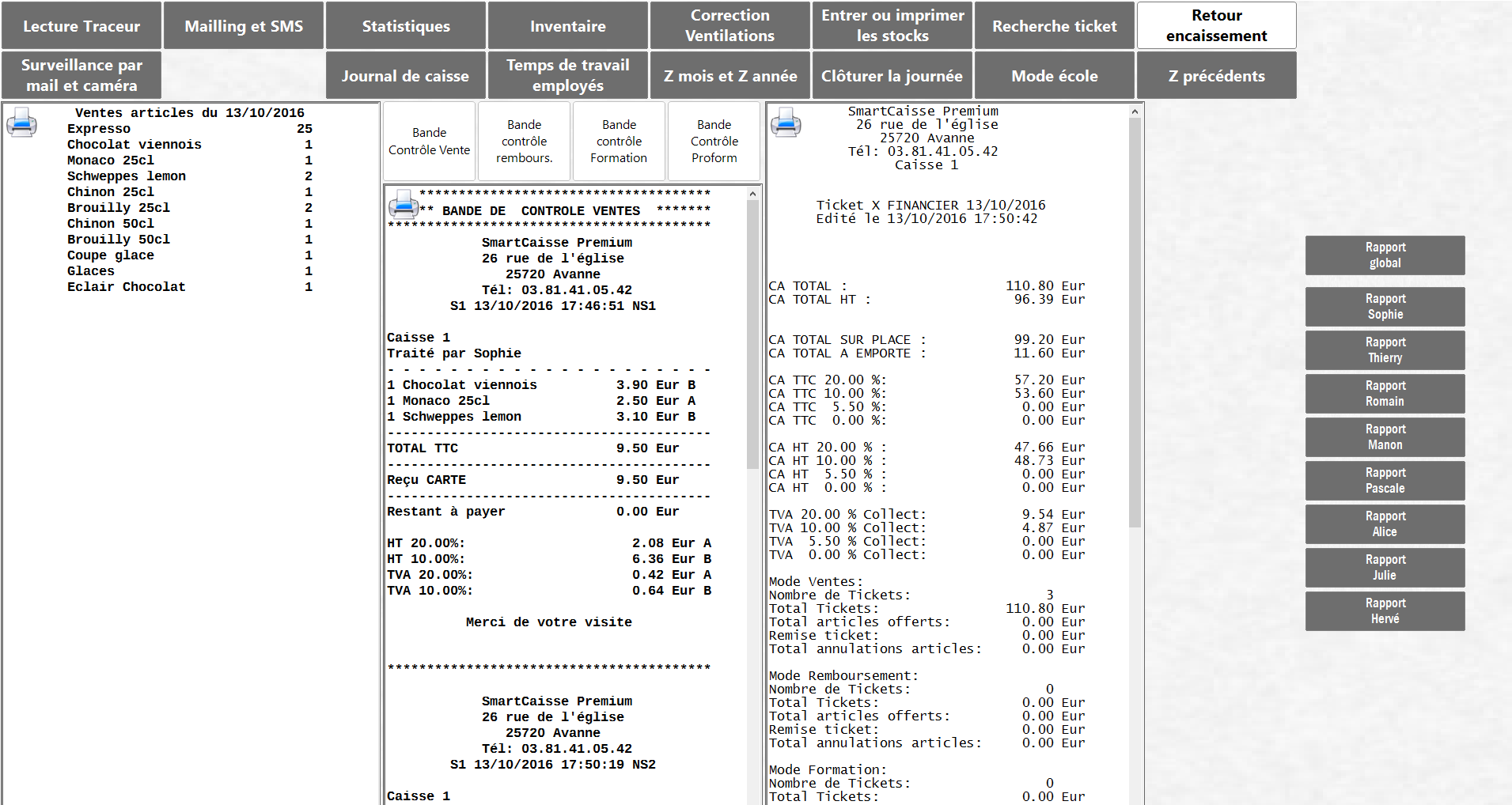
Task: Open Bande contrôle Formation tab
Action: click(x=619, y=142)
